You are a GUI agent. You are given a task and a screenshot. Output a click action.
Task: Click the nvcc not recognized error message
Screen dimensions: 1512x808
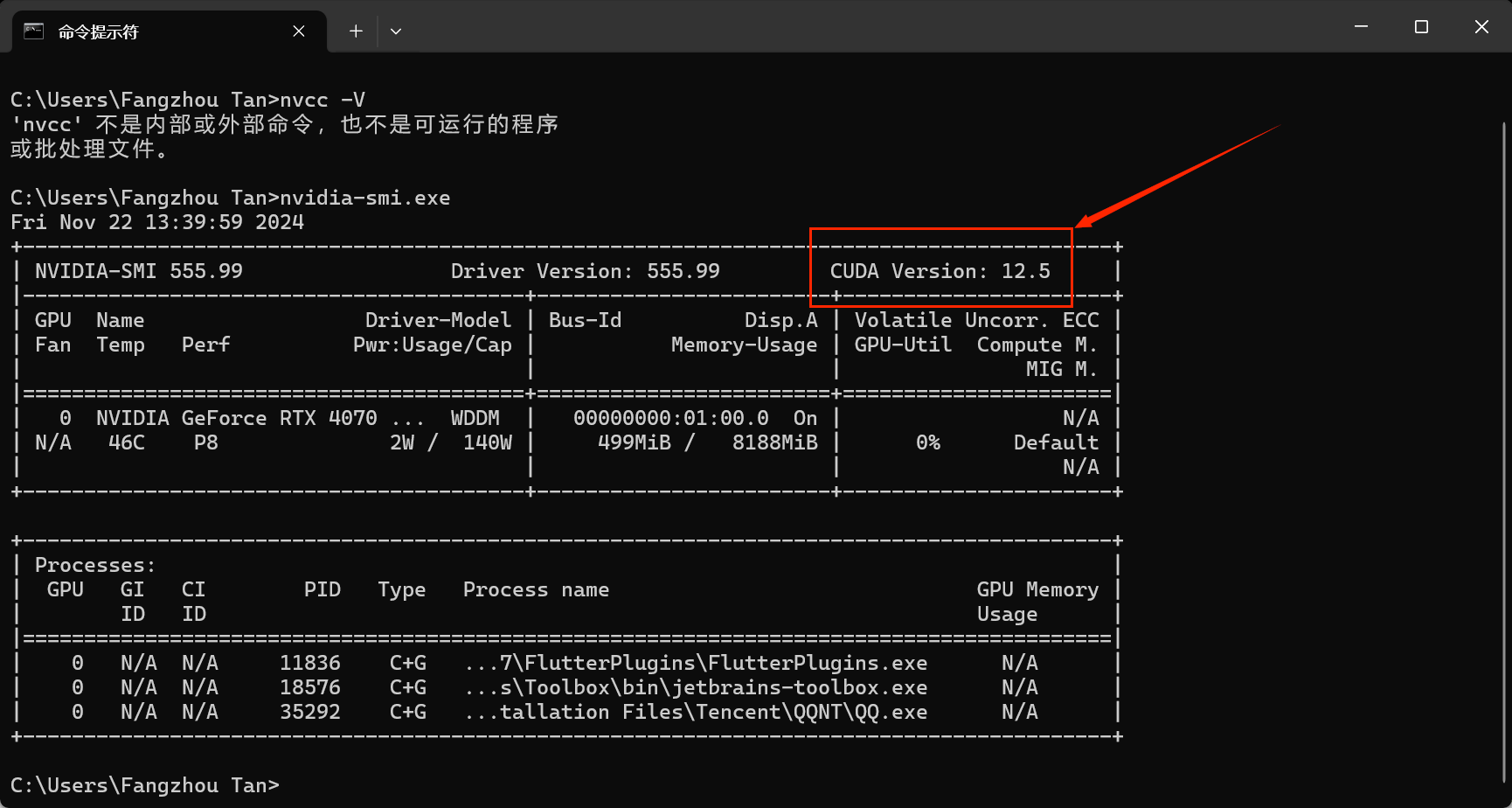pos(285,136)
